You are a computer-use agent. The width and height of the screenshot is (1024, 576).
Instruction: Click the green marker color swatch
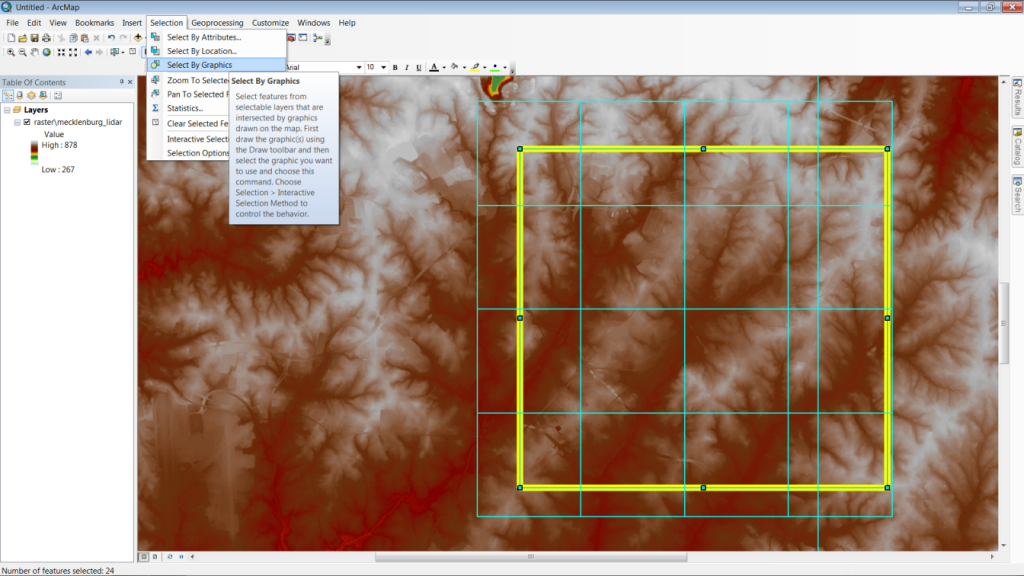(x=495, y=67)
